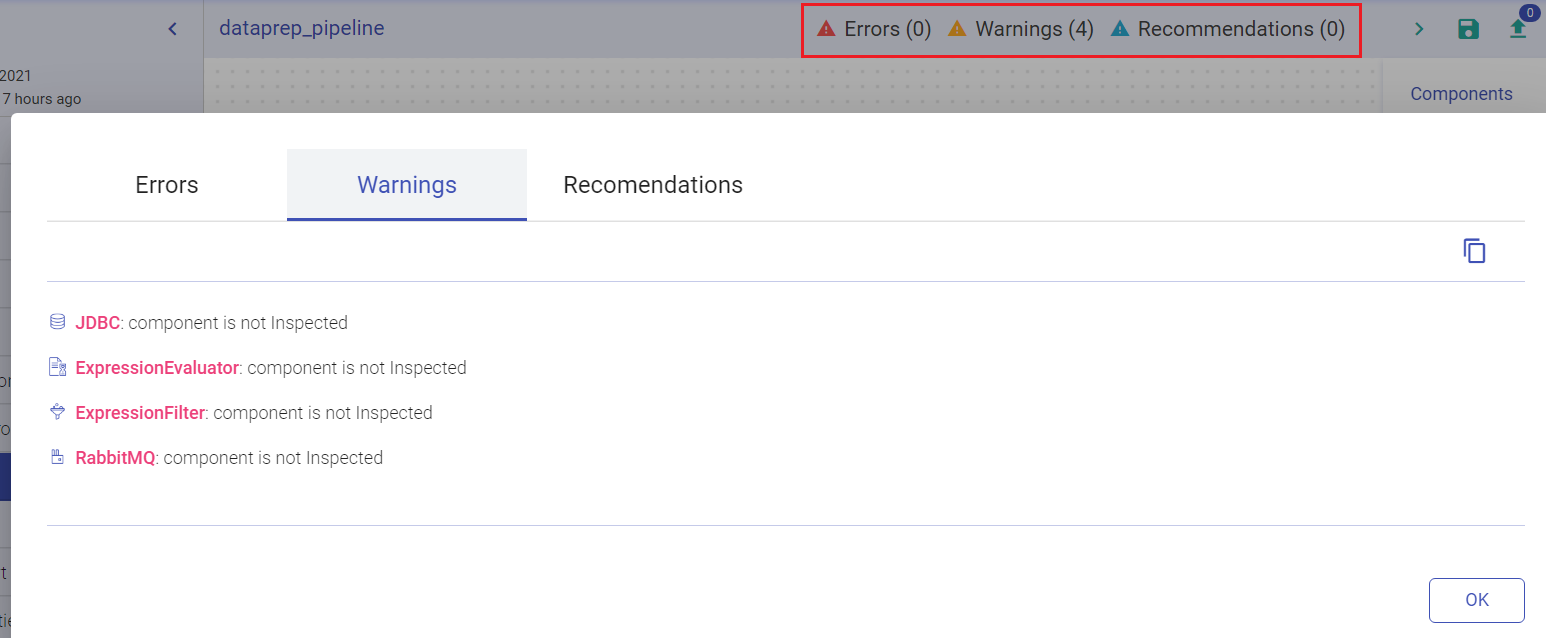Select the Warnings tab
1546x638 pixels.
pos(407,185)
